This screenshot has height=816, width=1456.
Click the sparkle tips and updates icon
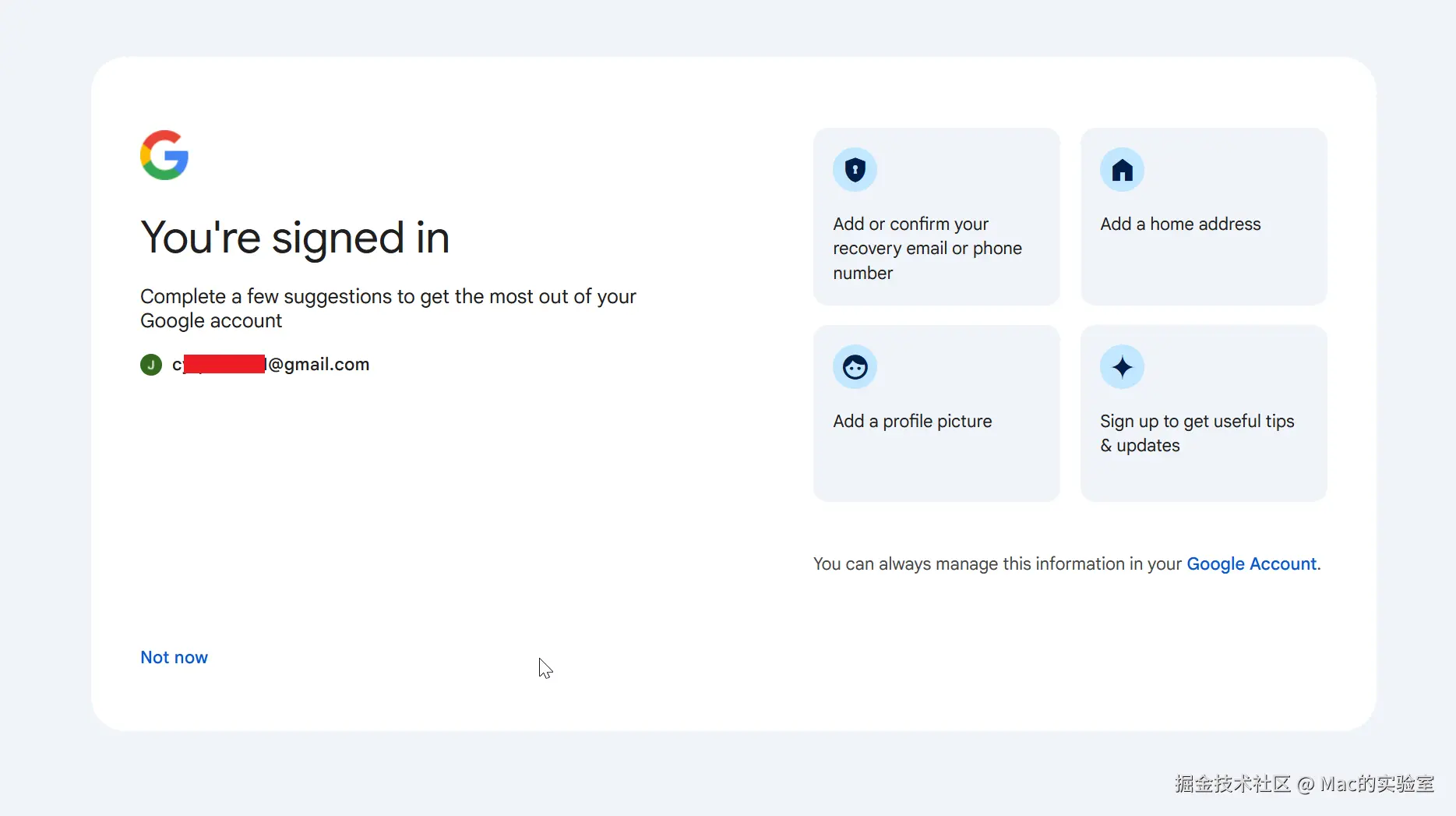pos(1122,367)
